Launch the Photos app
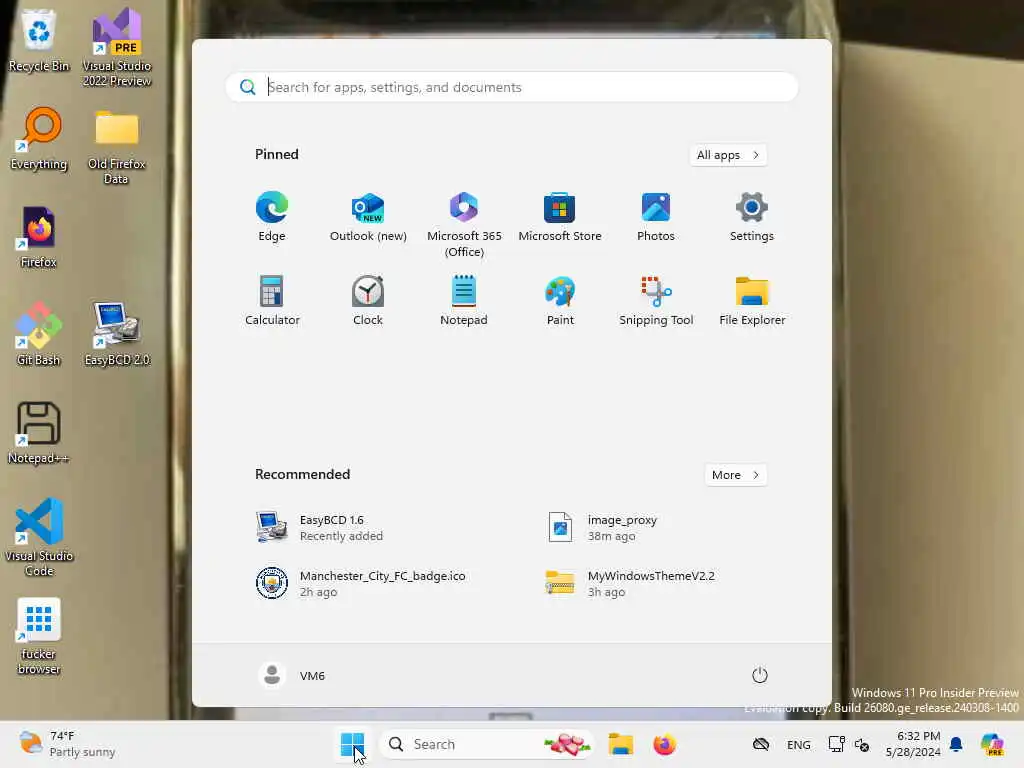The image size is (1024, 768). pos(656,217)
